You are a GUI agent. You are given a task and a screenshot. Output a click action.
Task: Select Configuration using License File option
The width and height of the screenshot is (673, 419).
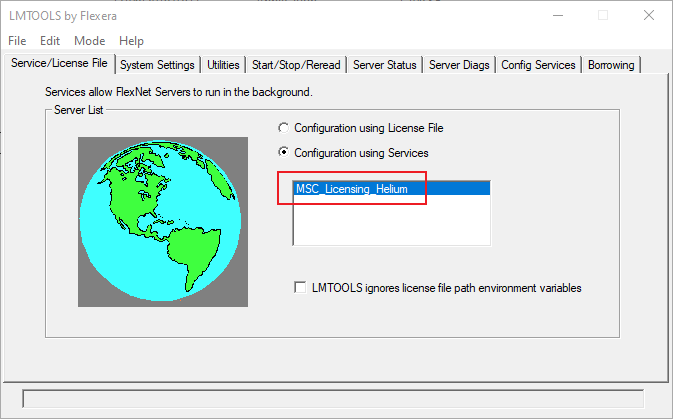point(285,128)
